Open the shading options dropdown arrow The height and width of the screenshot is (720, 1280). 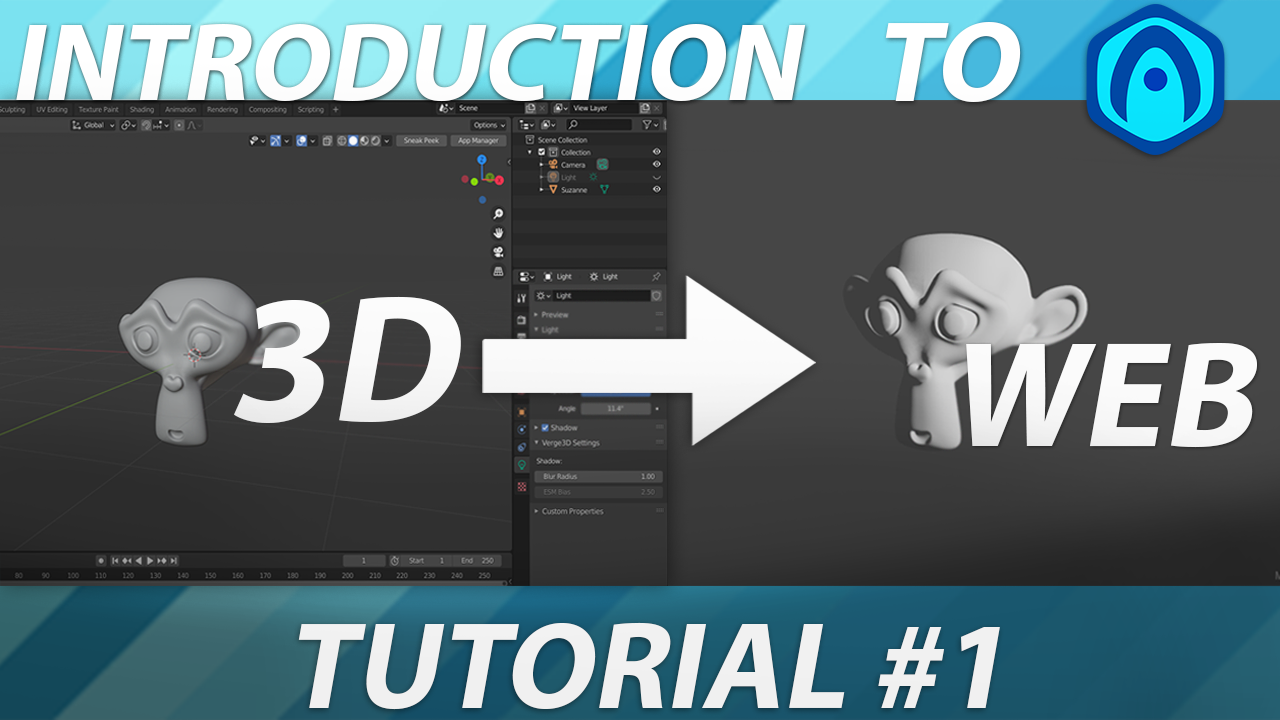[387, 141]
